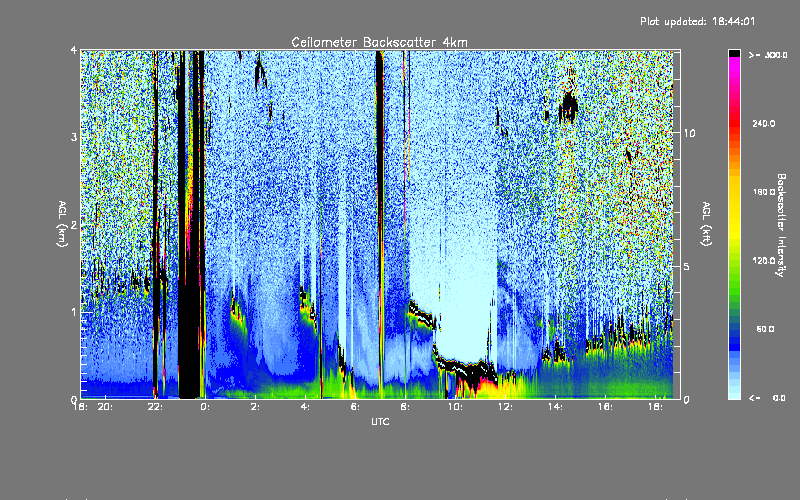Screen dimensions: 800x500
Task: Click the '2:' time tick label
Action: tap(255, 407)
